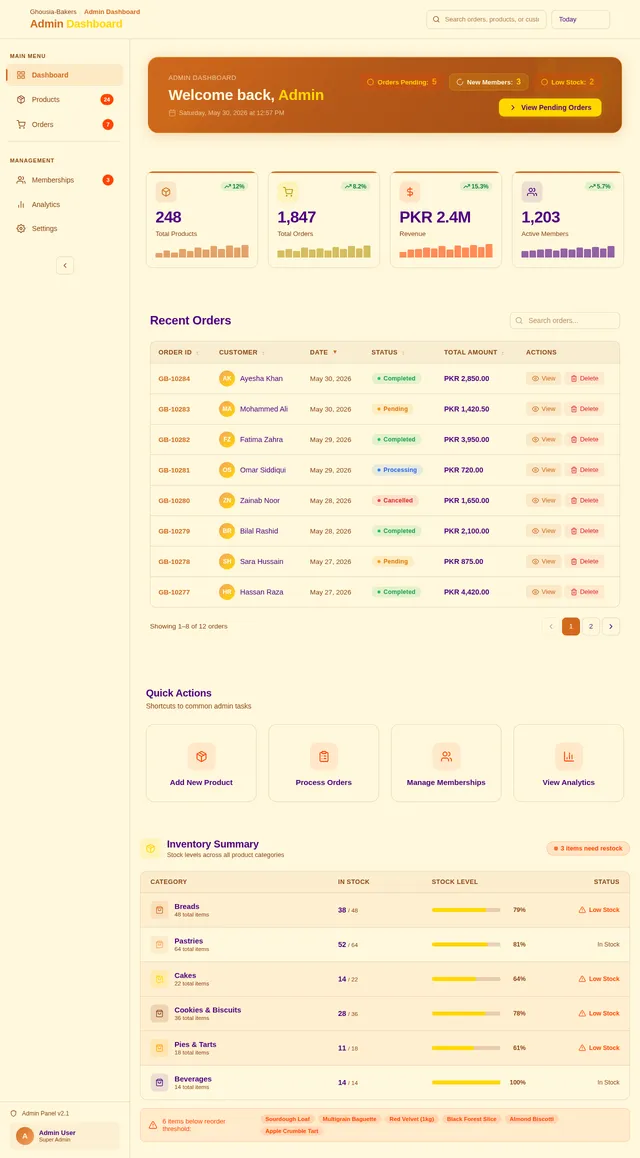This screenshot has width=640, height=1158.
Task: View Hassan Raza's order GB-10277
Action: point(543,592)
